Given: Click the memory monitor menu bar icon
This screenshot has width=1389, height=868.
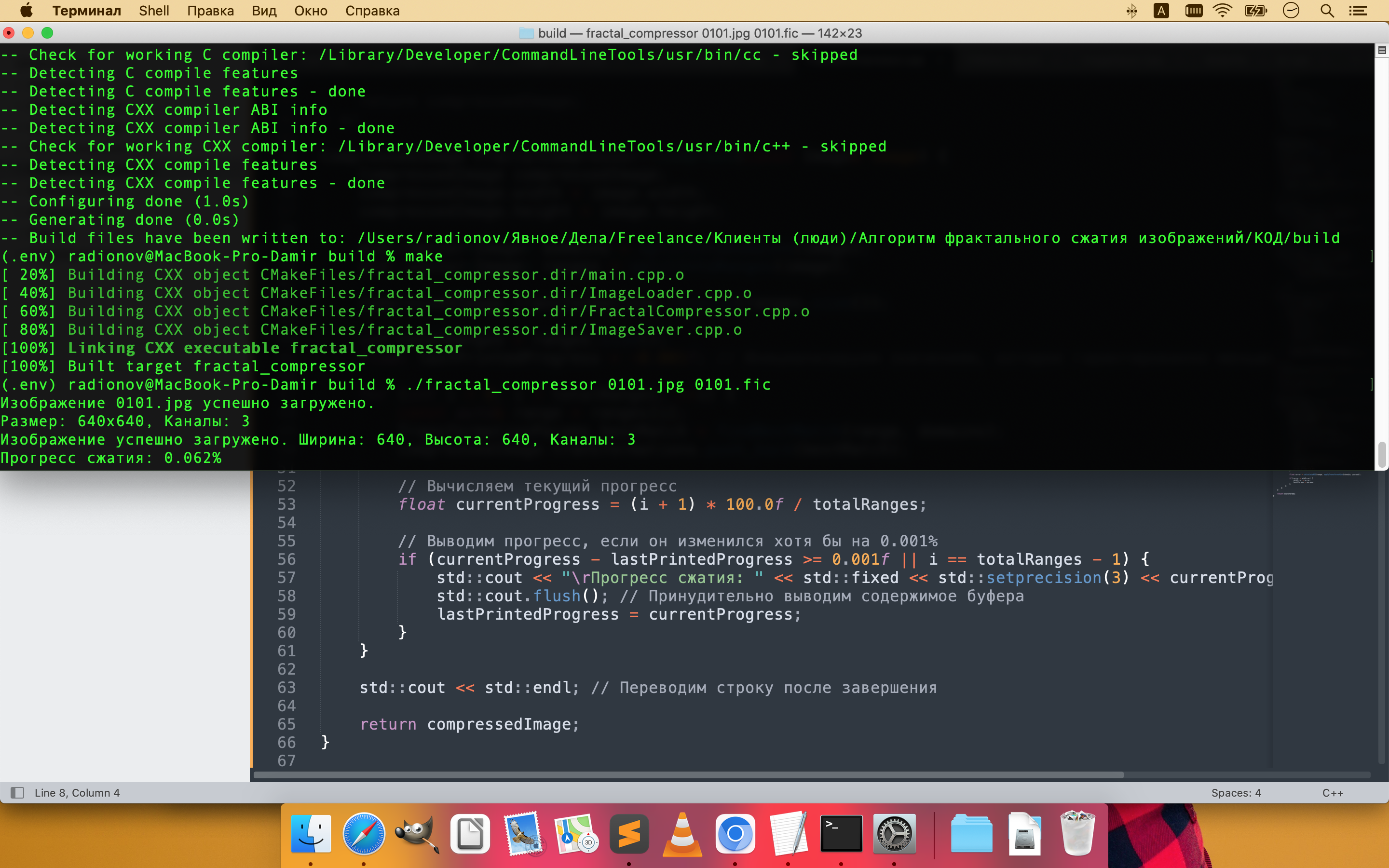Looking at the screenshot, I should coord(1193,10).
